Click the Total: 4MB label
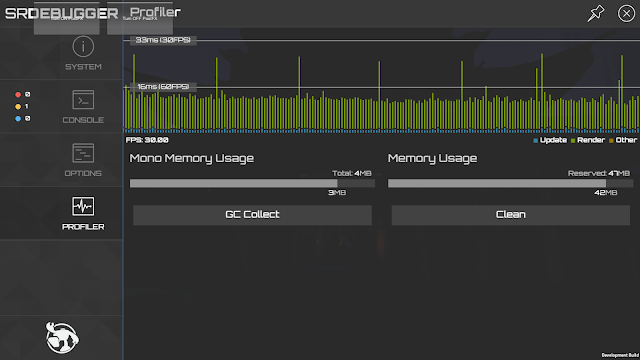 (x=351, y=173)
